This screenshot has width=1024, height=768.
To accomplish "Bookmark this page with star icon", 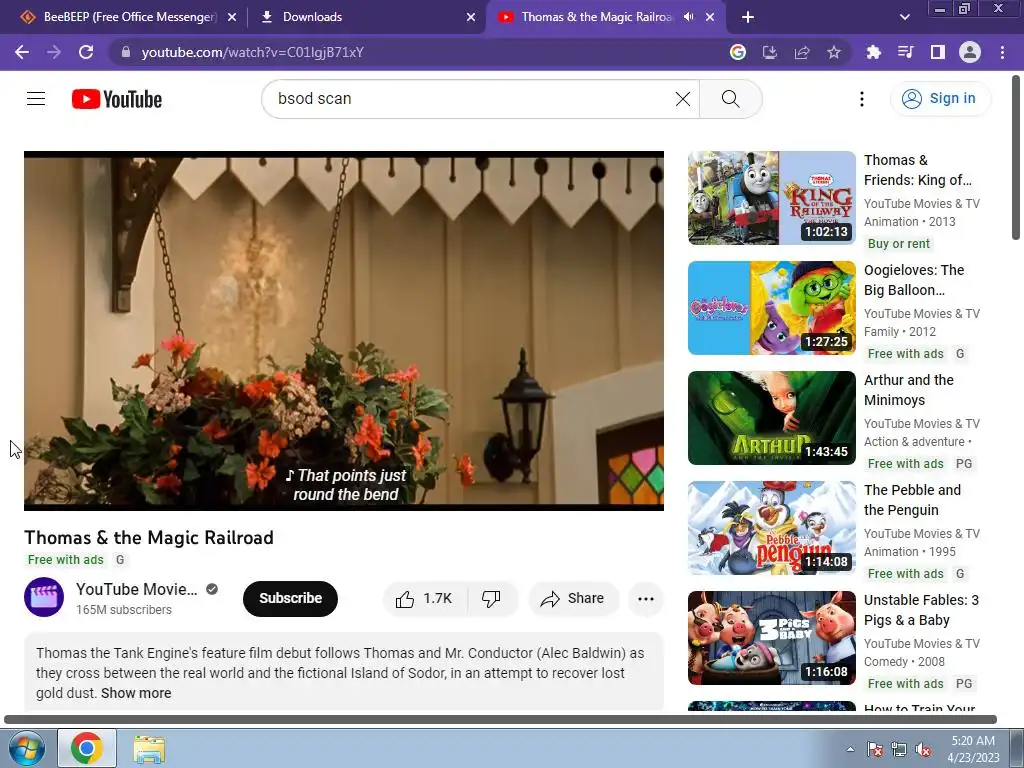I will coord(834,52).
